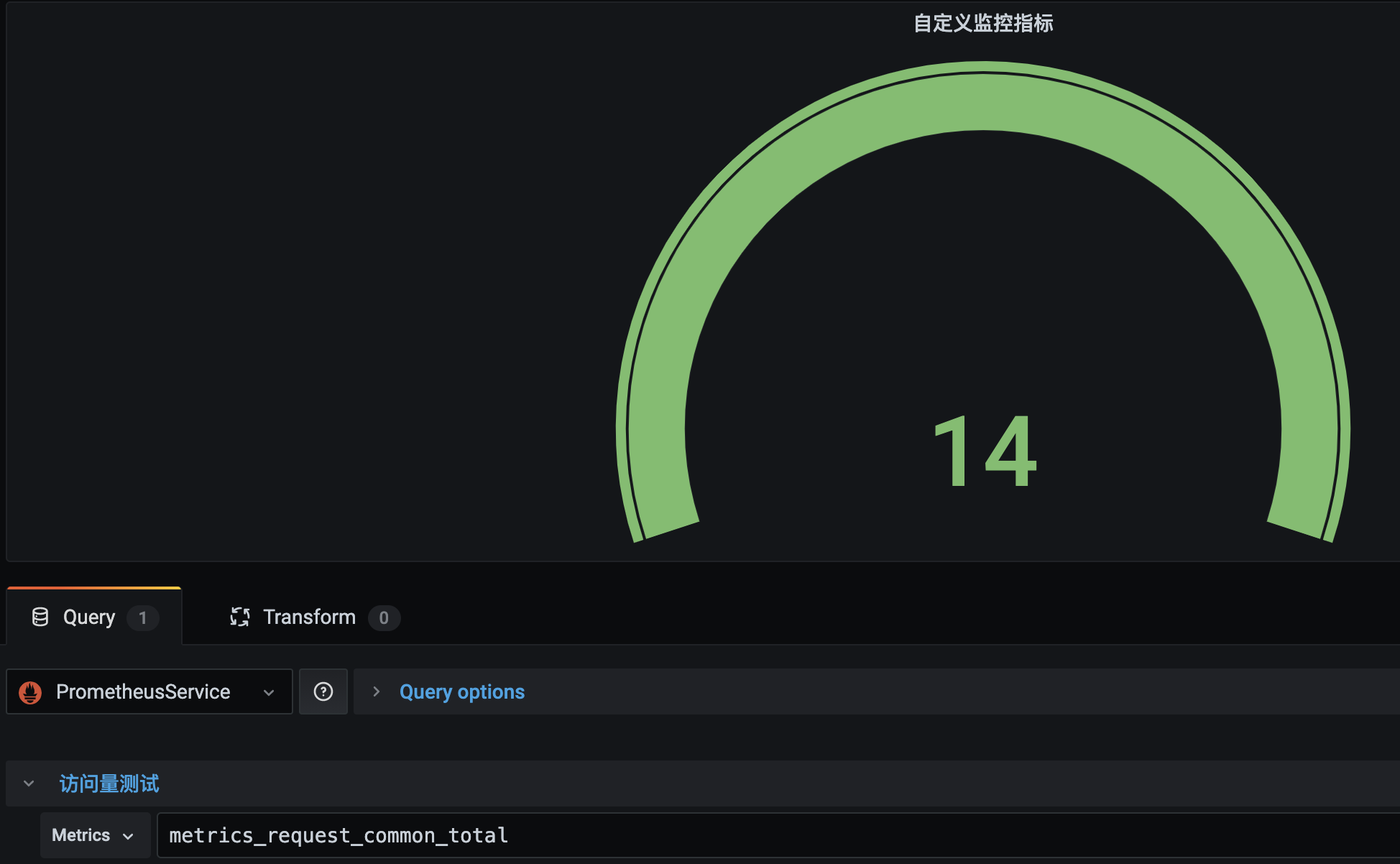Open the Query tab
This screenshot has height=864, width=1400.
pyautogui.click(x=94, y=617)
